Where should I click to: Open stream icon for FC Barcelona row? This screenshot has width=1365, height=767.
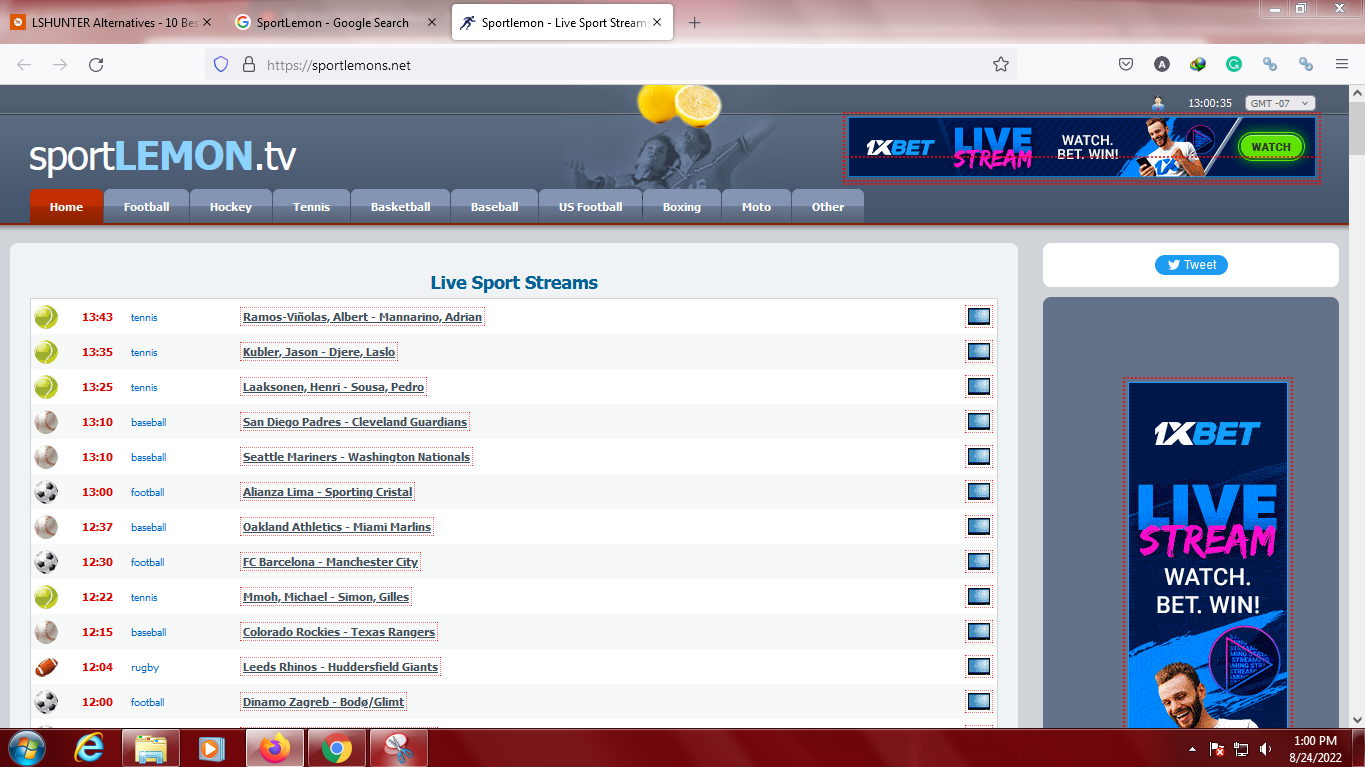pos(979,562)
